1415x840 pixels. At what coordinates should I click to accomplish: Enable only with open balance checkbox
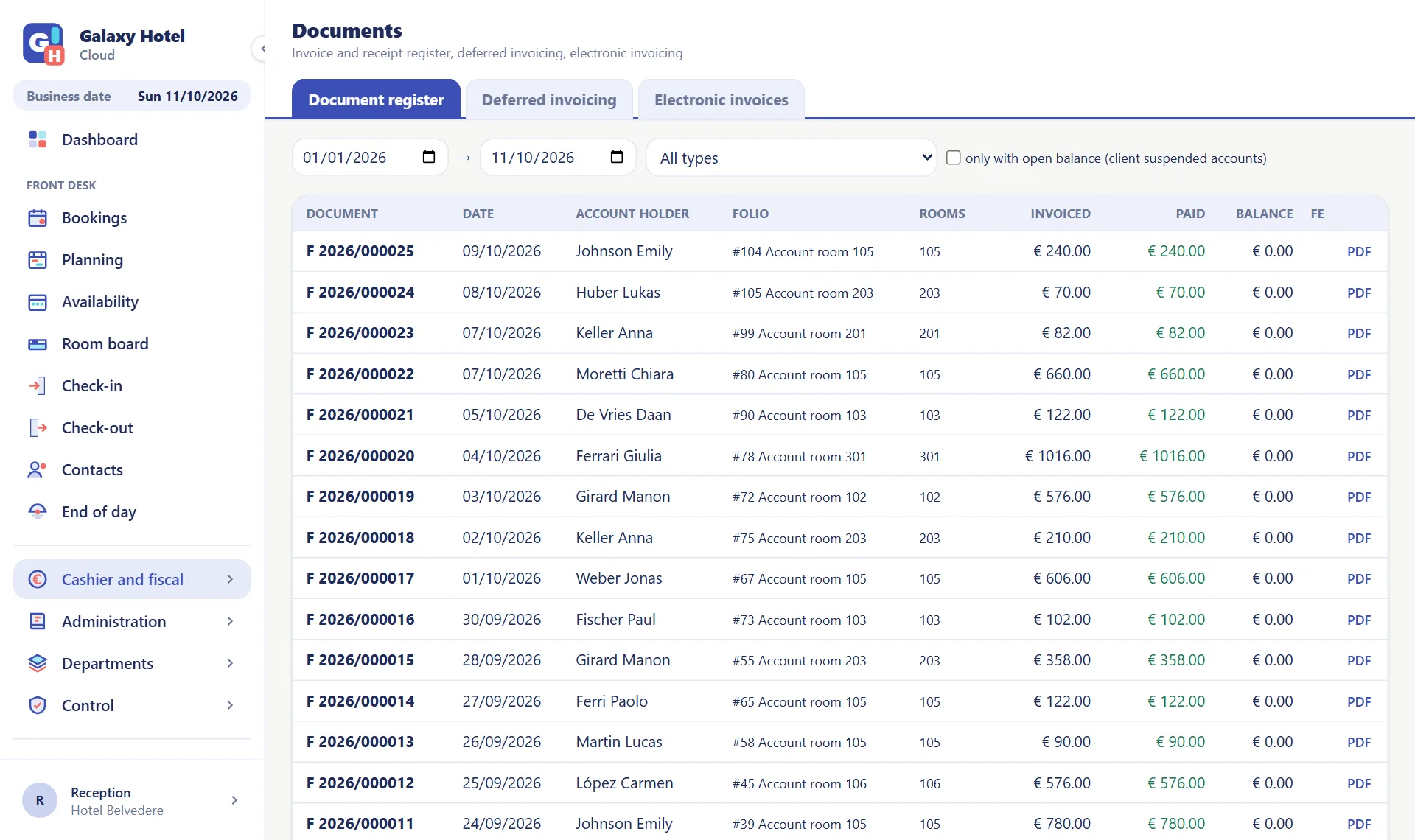pyautogui.click(x=953, y=158)
